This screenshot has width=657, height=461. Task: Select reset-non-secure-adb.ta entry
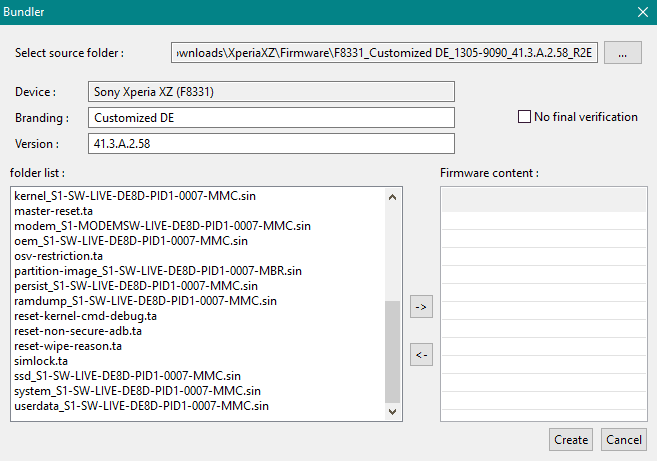pyautogui.click(x=78, y=331)
